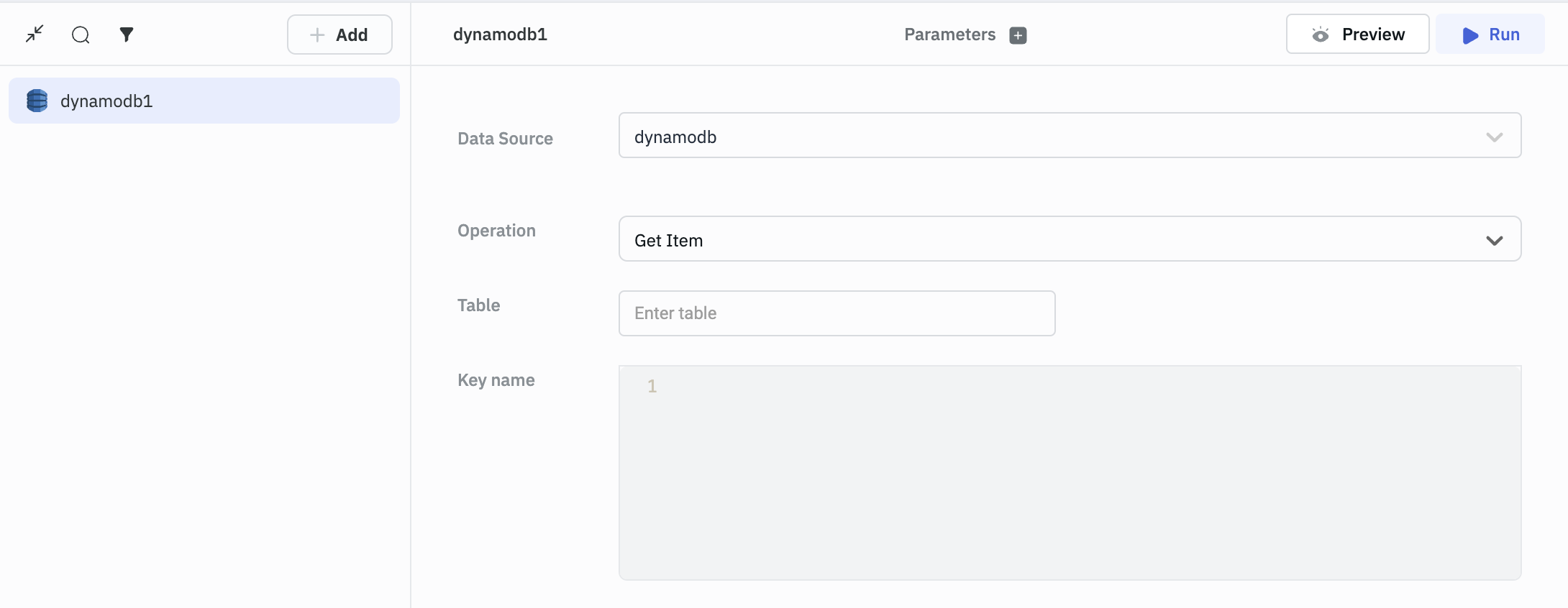Click the chevron arrow in the Data Source field
Screen dimensions: 1568x608
(1494, 137)
